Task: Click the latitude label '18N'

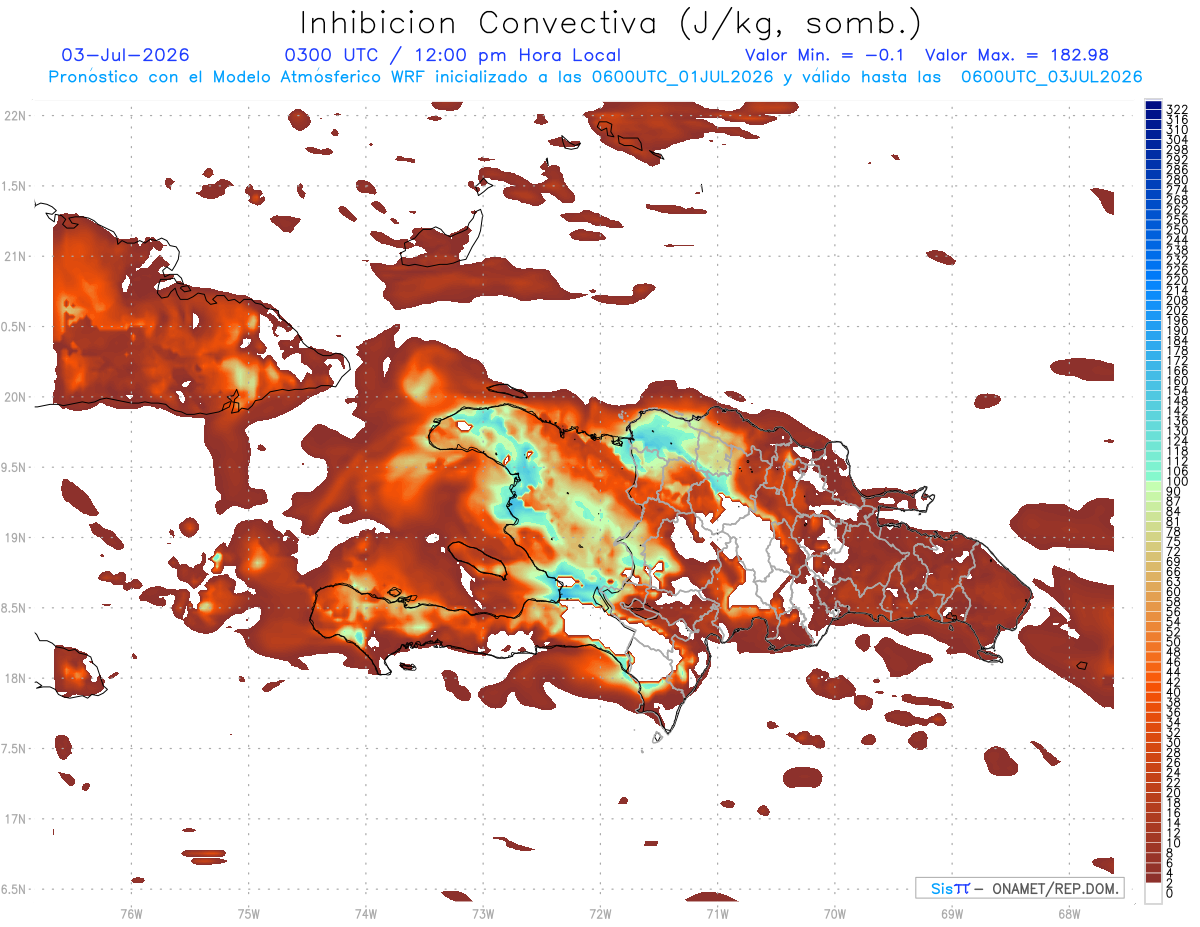Action: point(14,678)
